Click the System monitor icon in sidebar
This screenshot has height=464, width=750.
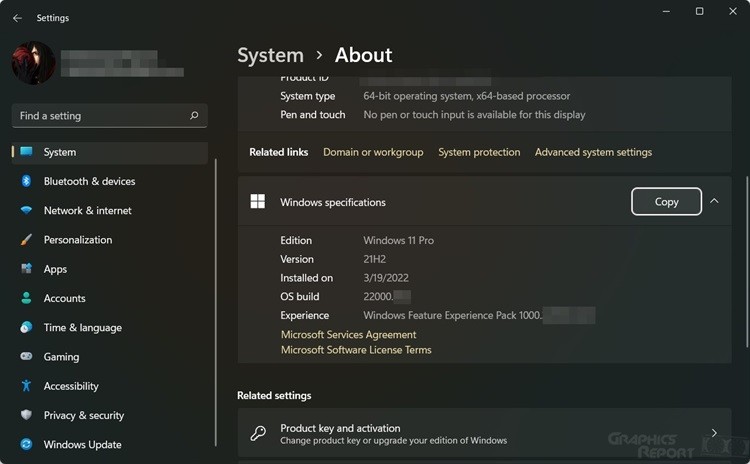click(26, 152)
